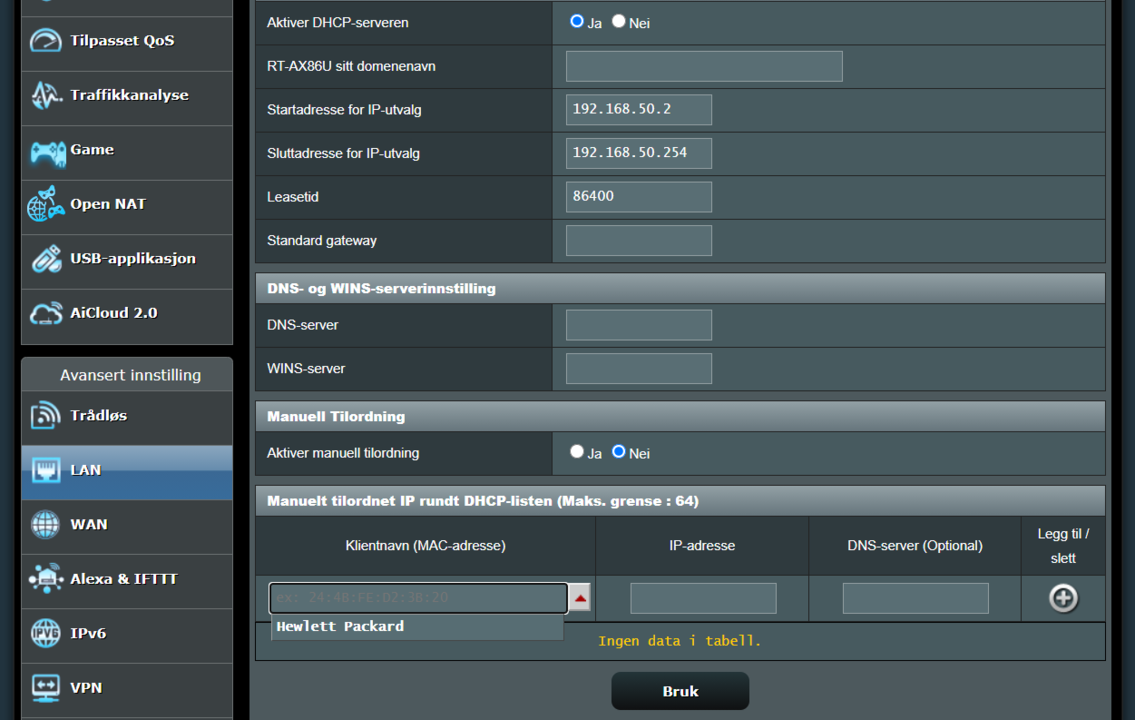Go to Alexa & IFTTT menu label

(124, 579)
